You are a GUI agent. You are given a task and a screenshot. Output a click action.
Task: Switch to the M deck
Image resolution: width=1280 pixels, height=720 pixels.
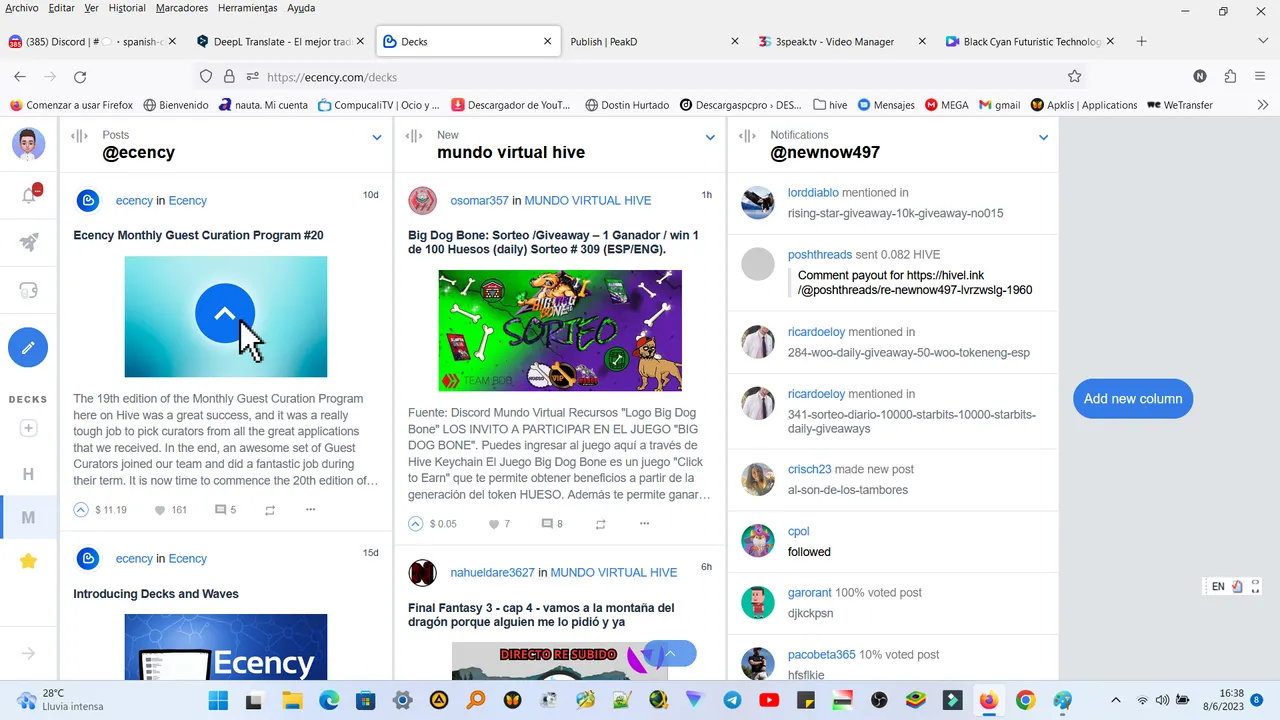(x=28, y=517)
